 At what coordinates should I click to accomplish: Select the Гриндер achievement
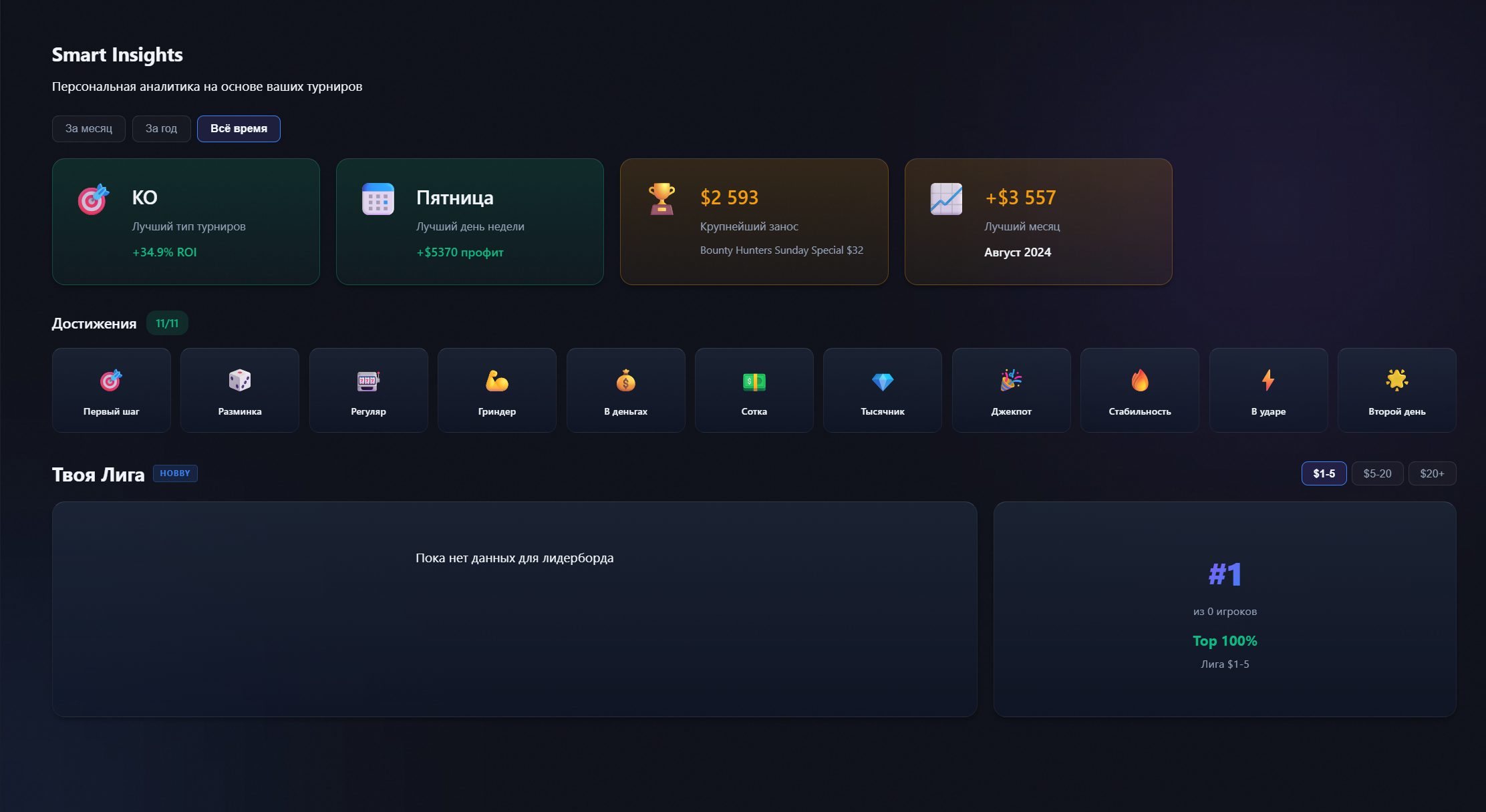tap(496, 390)
